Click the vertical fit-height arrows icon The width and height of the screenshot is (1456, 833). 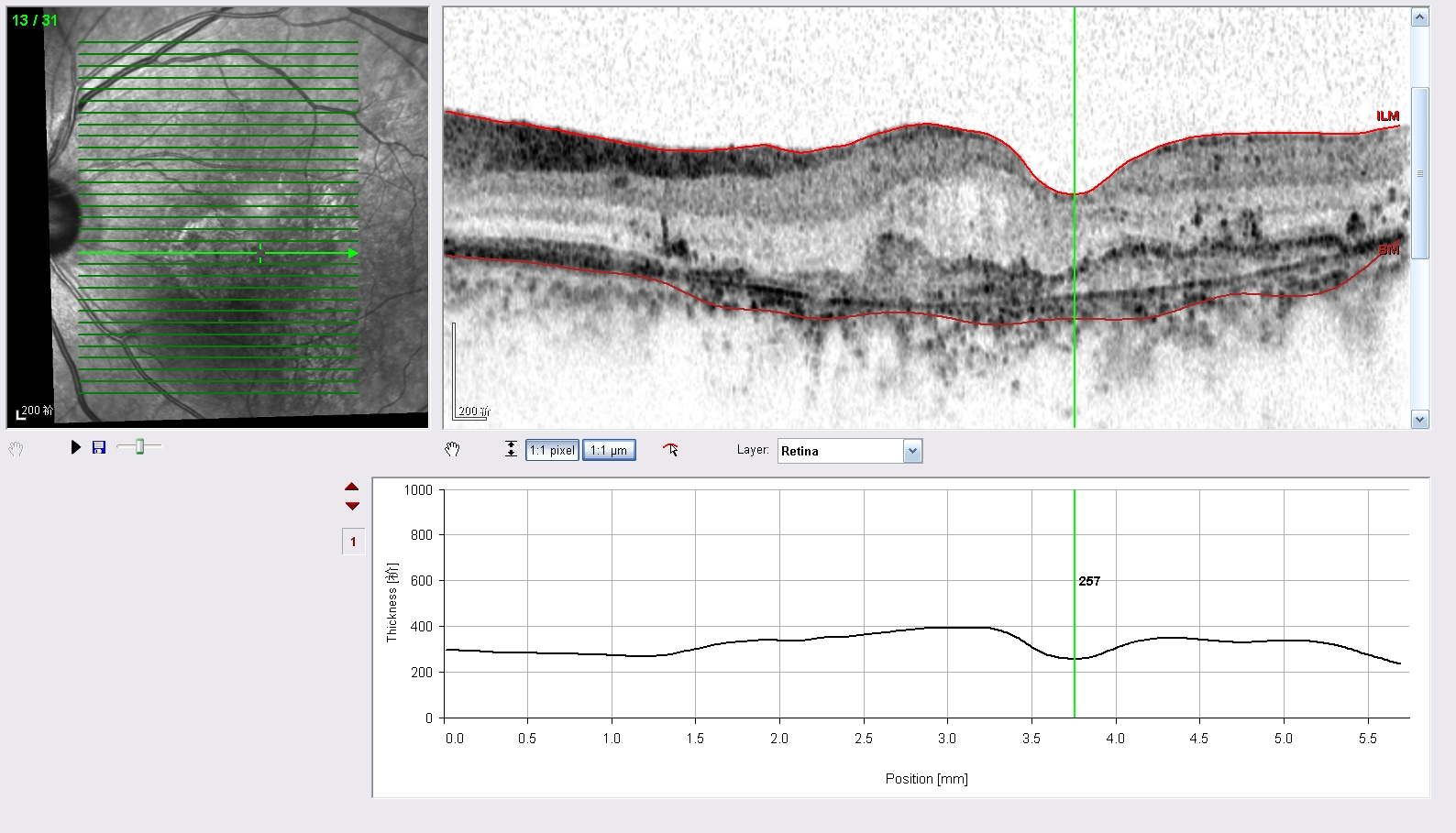click(x=511, y=449)
